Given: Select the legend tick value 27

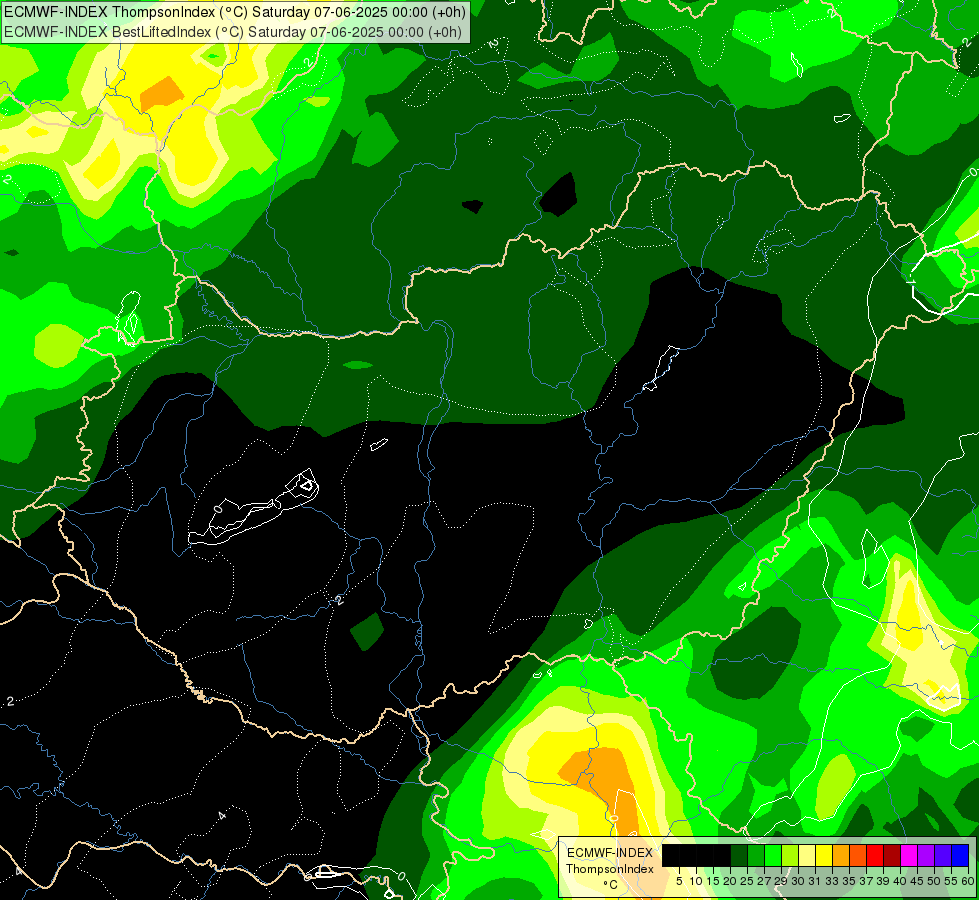Looking at the screenshot, I should pyautogui.click(x=764, y=881).
